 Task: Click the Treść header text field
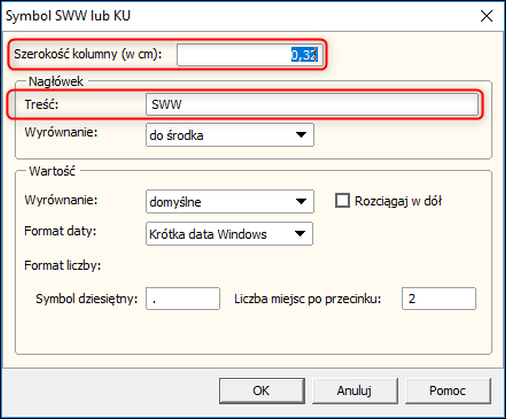tap(312, 105)
